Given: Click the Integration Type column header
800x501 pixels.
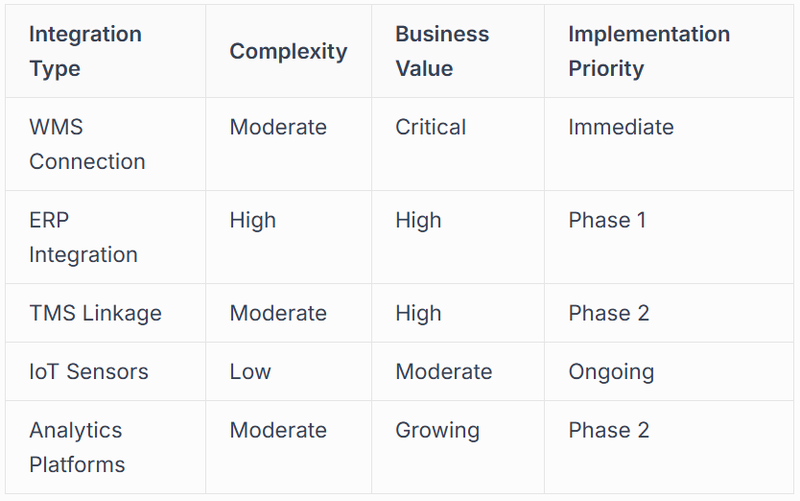Looking at the screenshot, I should [85, 51].
